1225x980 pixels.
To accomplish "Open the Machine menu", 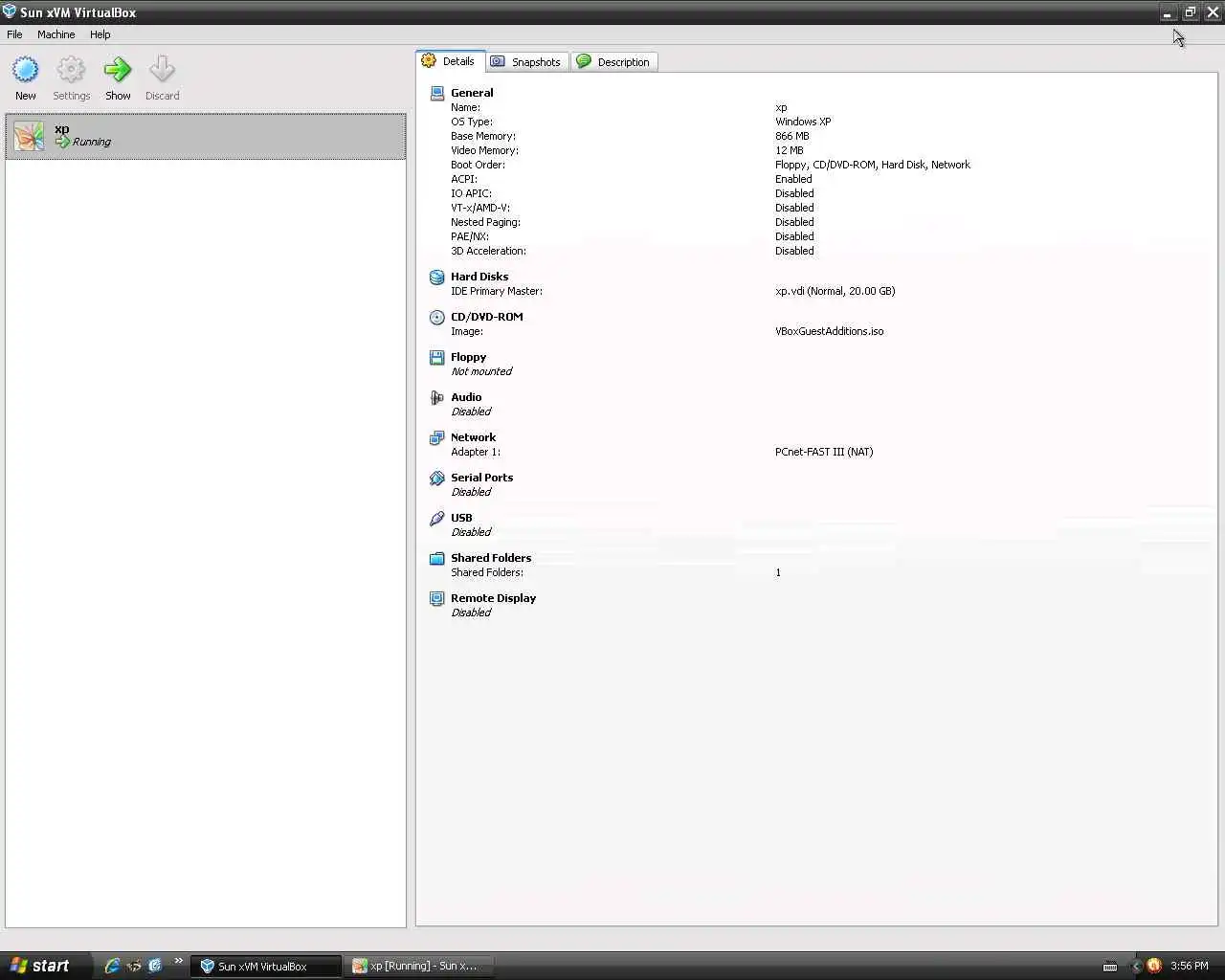I will [56, 34].
